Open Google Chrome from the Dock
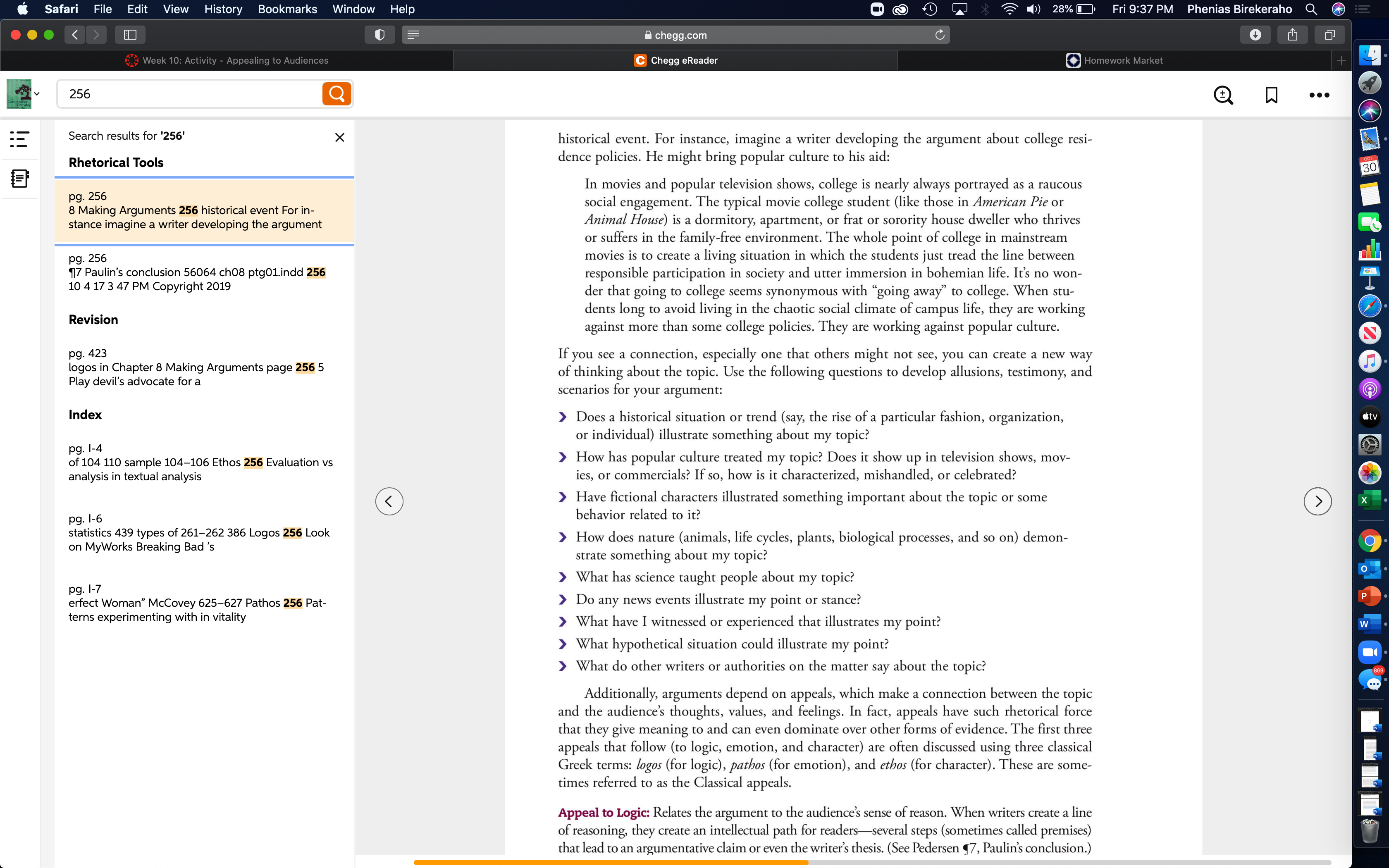1389x868 pixels. click(x=1370, y=541)
